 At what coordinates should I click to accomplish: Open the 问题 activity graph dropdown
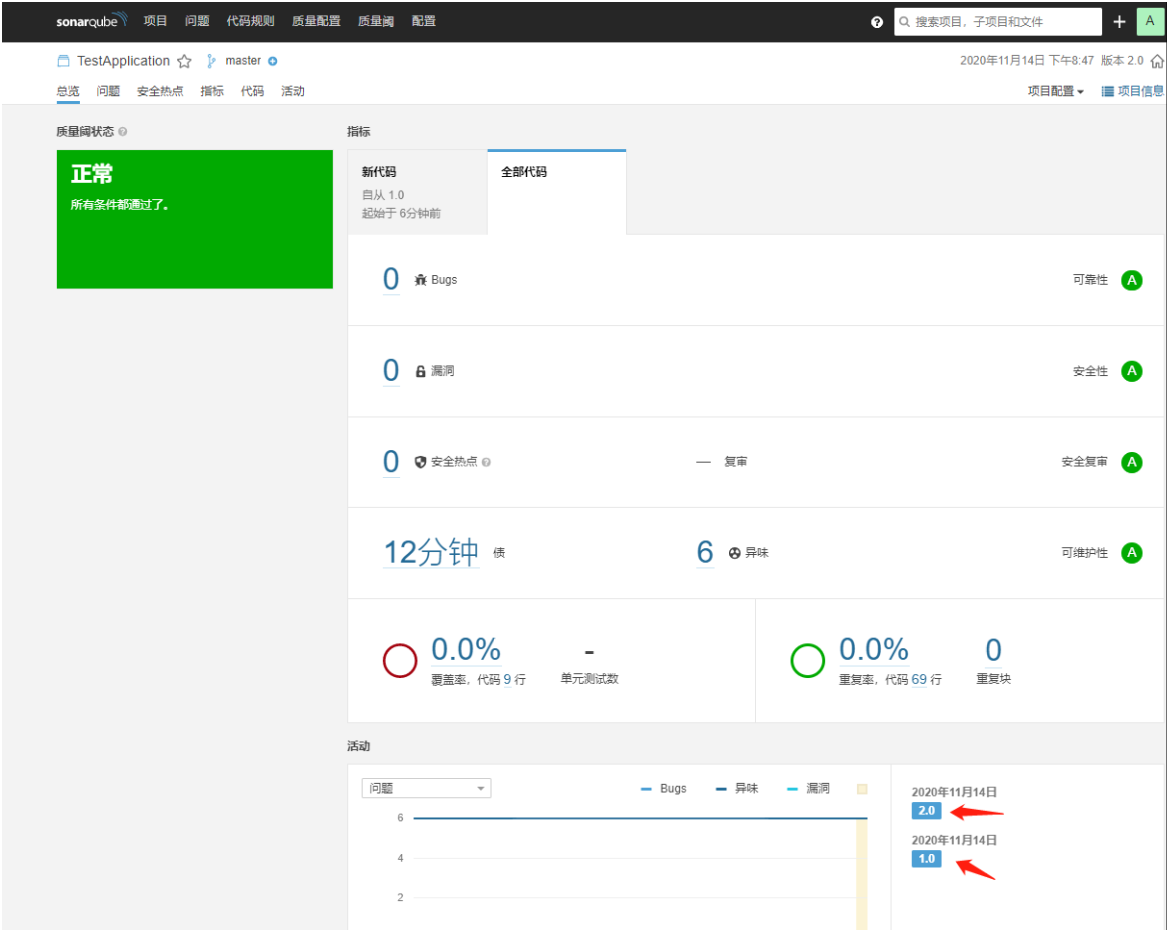pos(426,788)
